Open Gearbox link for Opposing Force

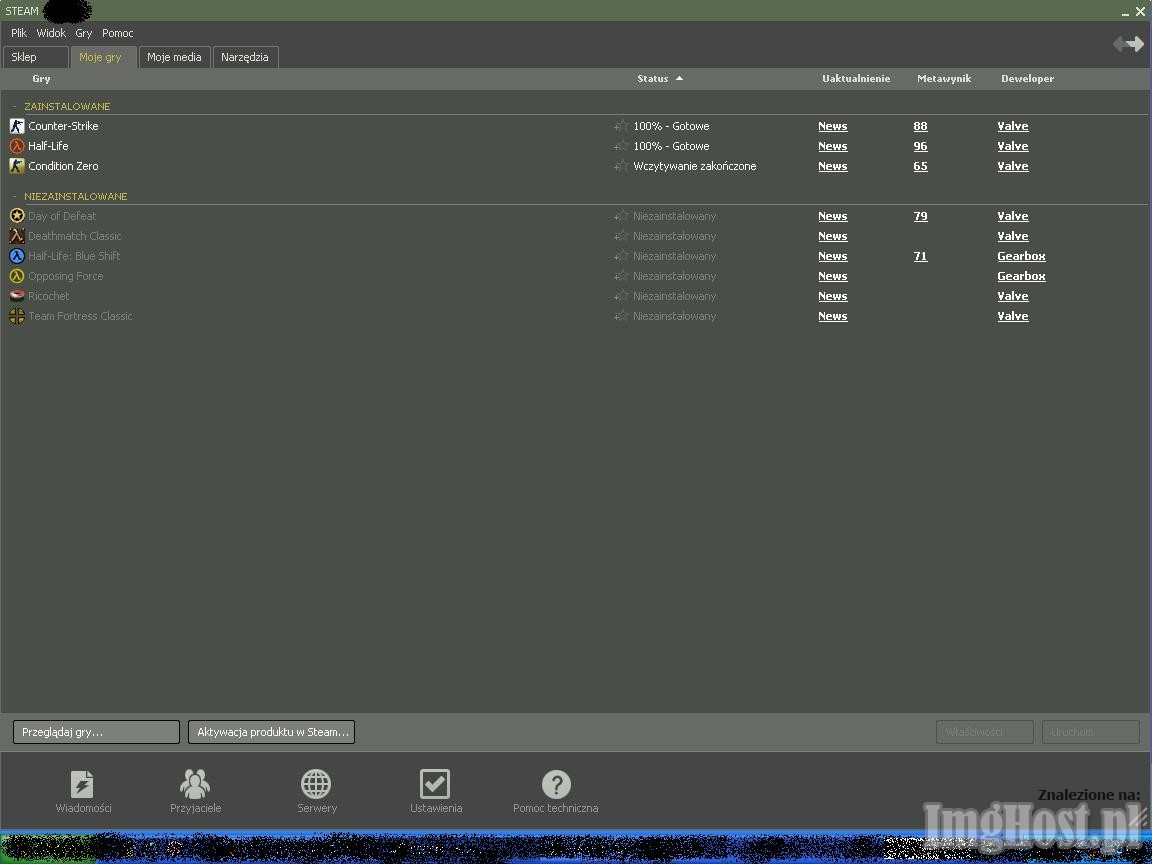1021,276
